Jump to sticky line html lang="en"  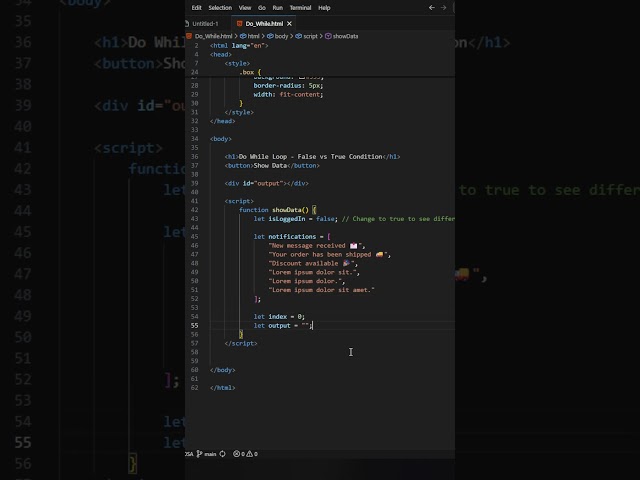[x=239, y=45]
